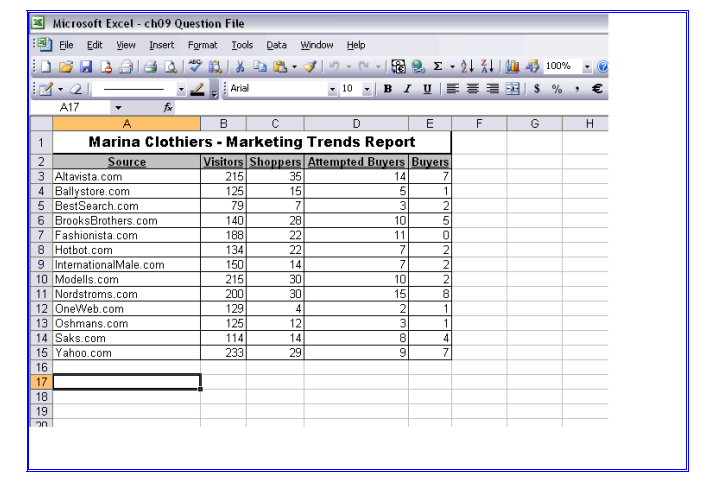707x483 pixels.
Task: Apply Percent style
Action: pos(557,89)
